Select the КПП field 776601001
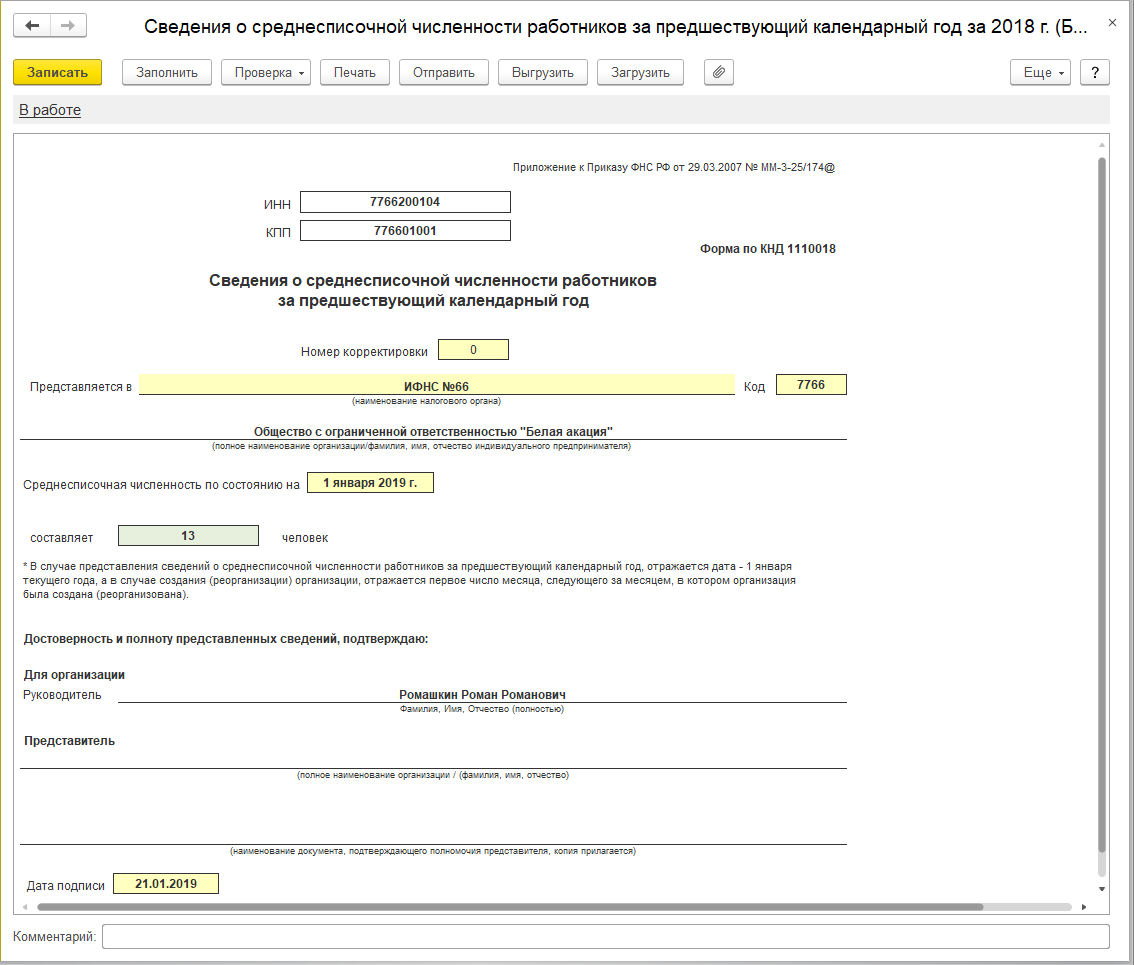This screenshot has width=1134, height=965. pos(405,231)
